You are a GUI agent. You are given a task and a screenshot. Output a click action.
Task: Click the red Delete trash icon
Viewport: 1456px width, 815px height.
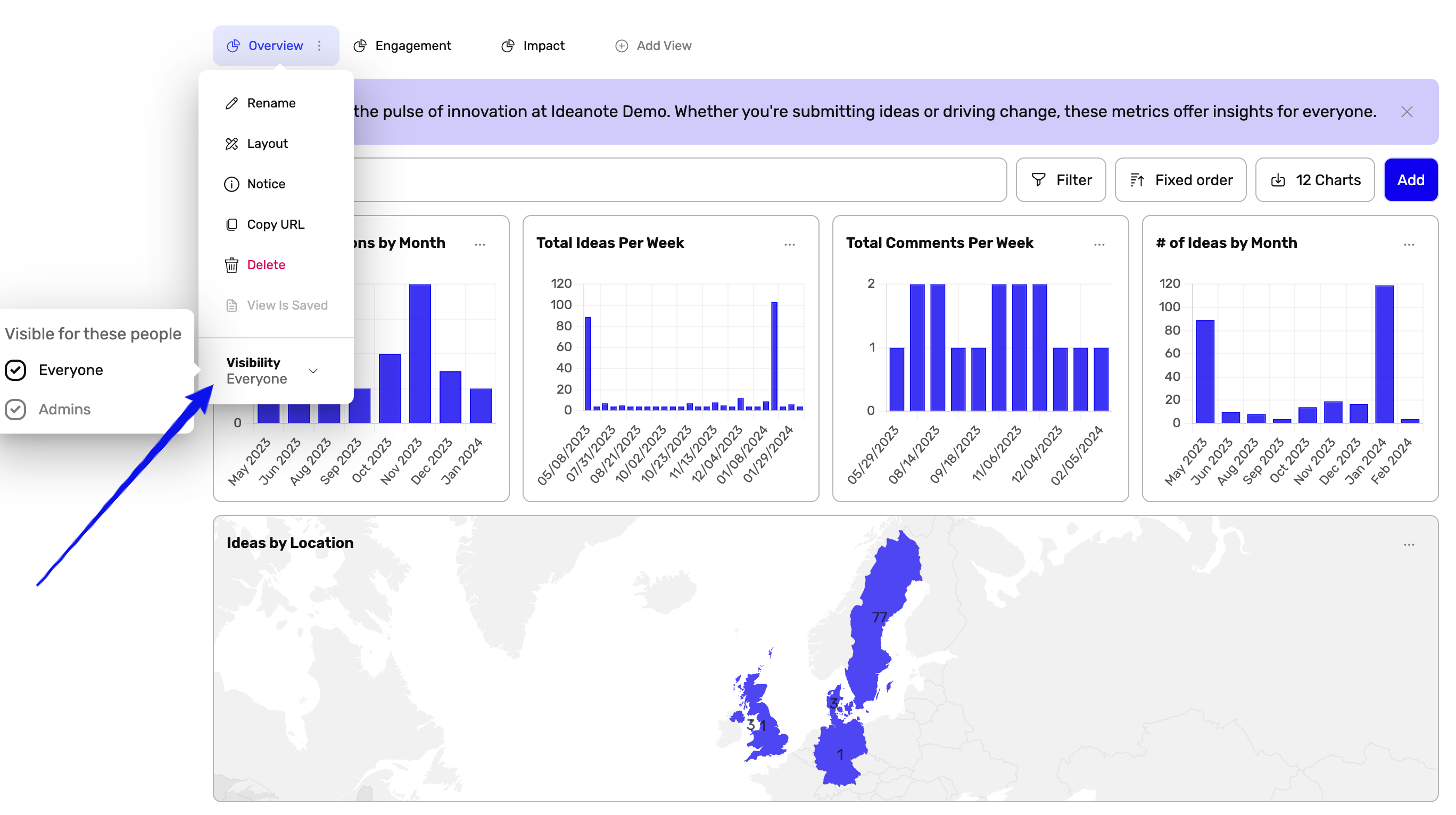pyautogui.click(x=231, y=264)
